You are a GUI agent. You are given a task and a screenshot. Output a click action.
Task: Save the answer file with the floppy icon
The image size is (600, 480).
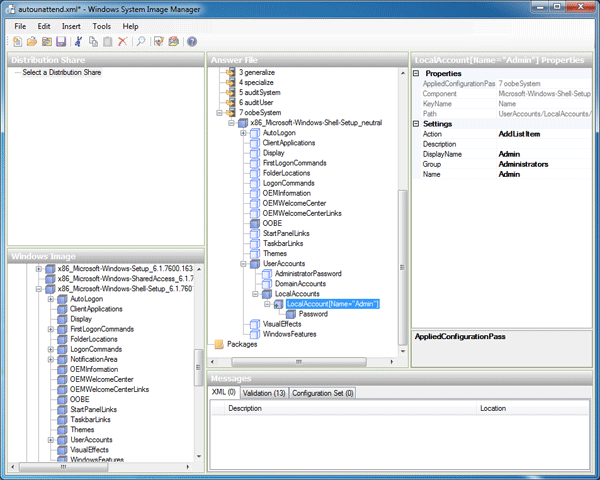(x=60, y=42)
